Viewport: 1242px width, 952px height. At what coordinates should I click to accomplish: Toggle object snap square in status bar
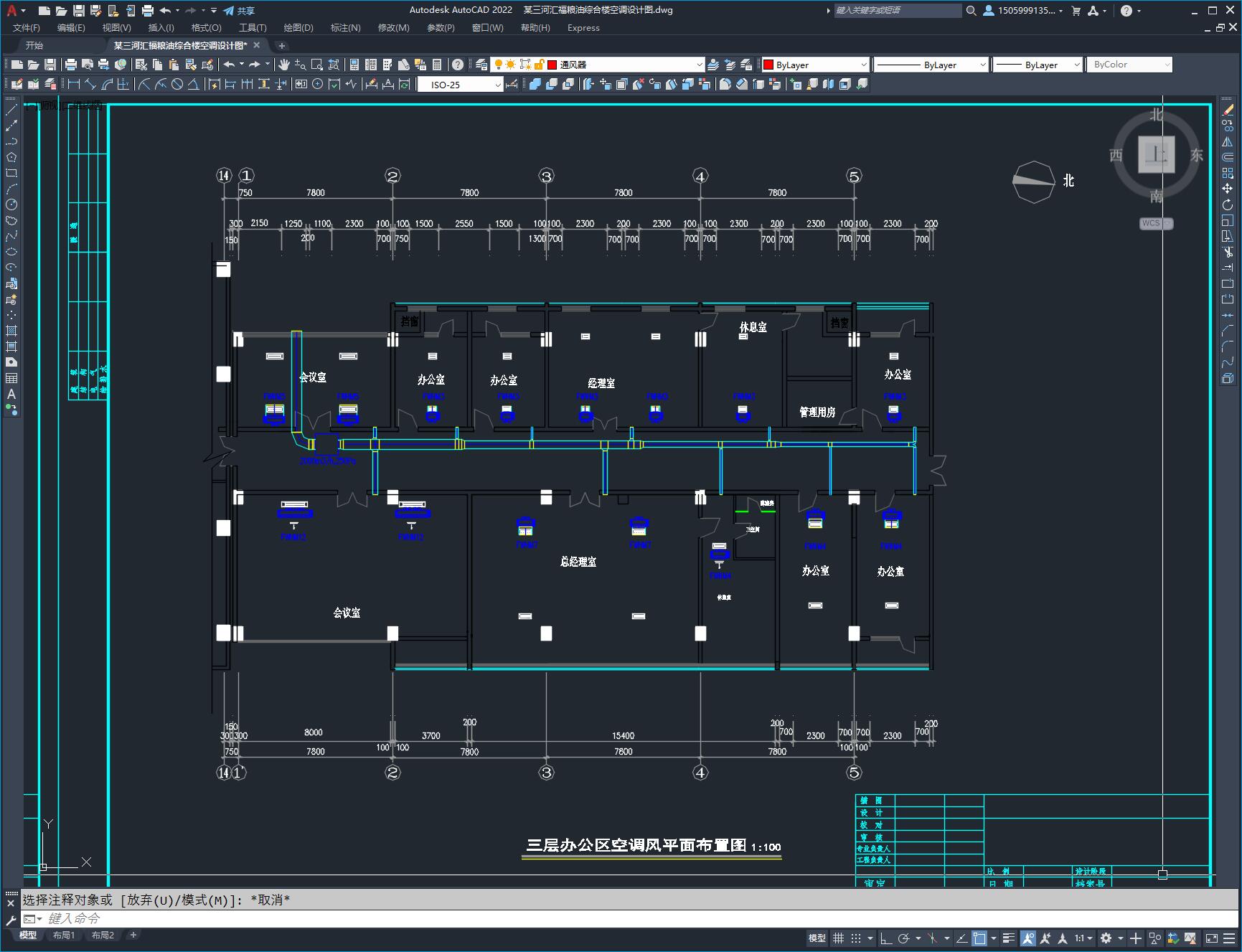tap(979, 938)
